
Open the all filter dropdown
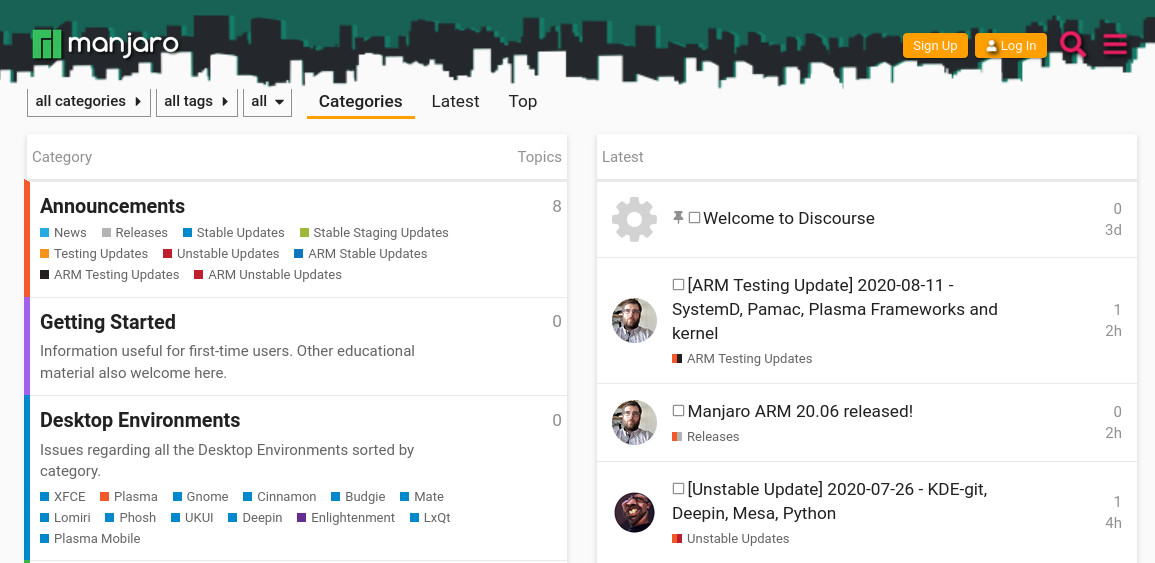pyautogui.click(x=267, y=102)
